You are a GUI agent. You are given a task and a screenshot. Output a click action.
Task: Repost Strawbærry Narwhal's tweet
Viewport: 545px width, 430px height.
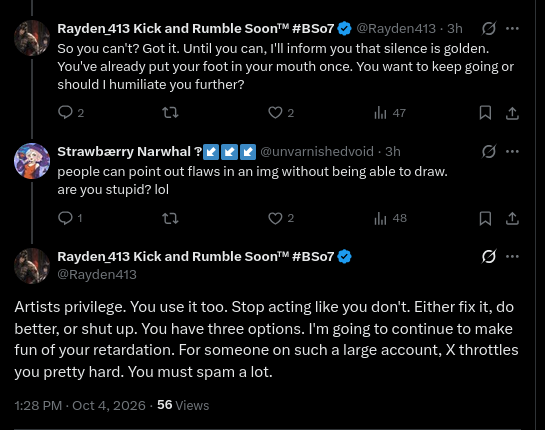(170, 218)
